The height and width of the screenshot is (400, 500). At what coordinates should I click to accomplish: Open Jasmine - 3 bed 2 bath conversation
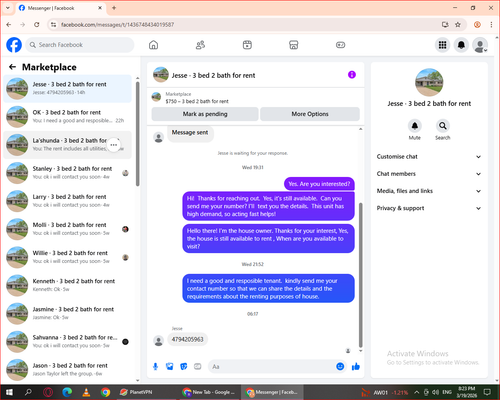click(x=68, y=313)
